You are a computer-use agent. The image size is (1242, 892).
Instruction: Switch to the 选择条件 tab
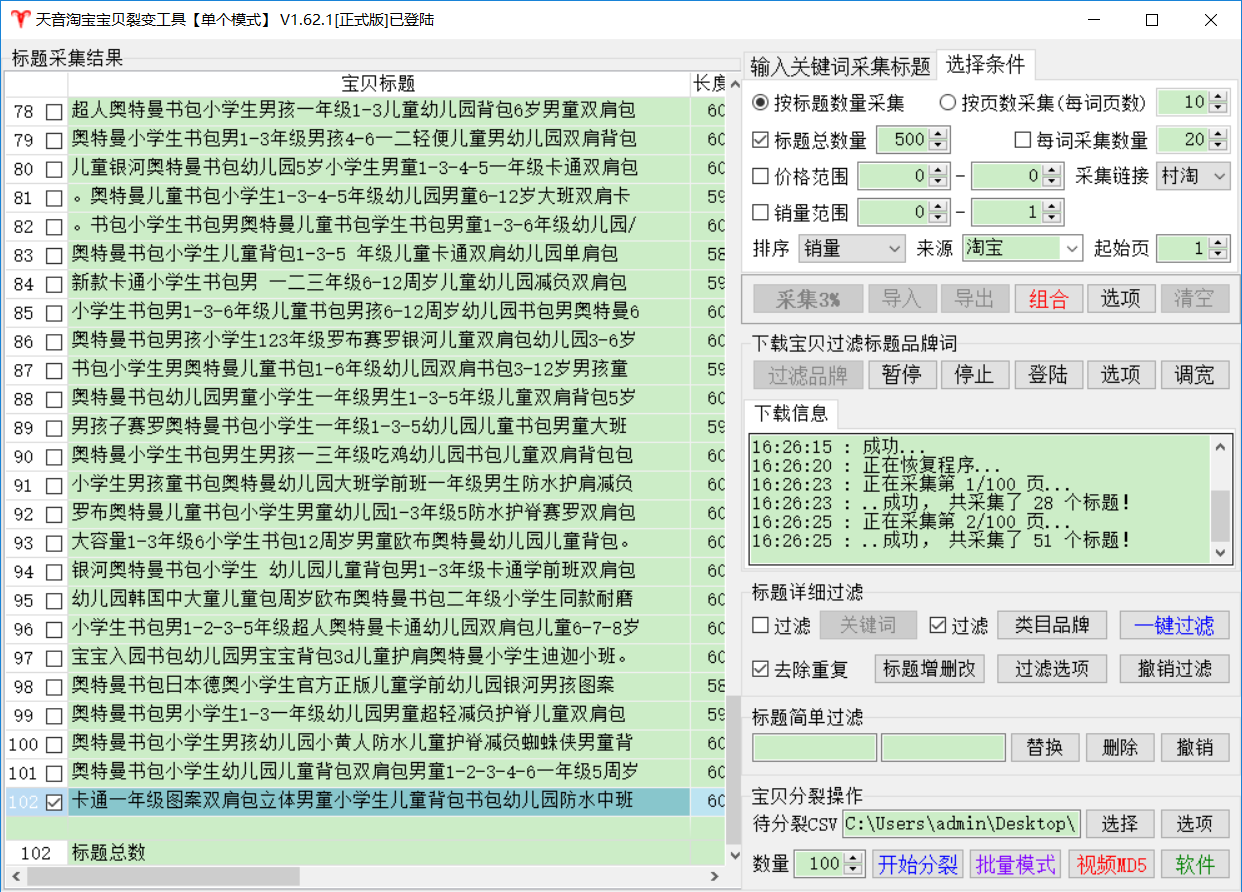[x=985, y=65]
